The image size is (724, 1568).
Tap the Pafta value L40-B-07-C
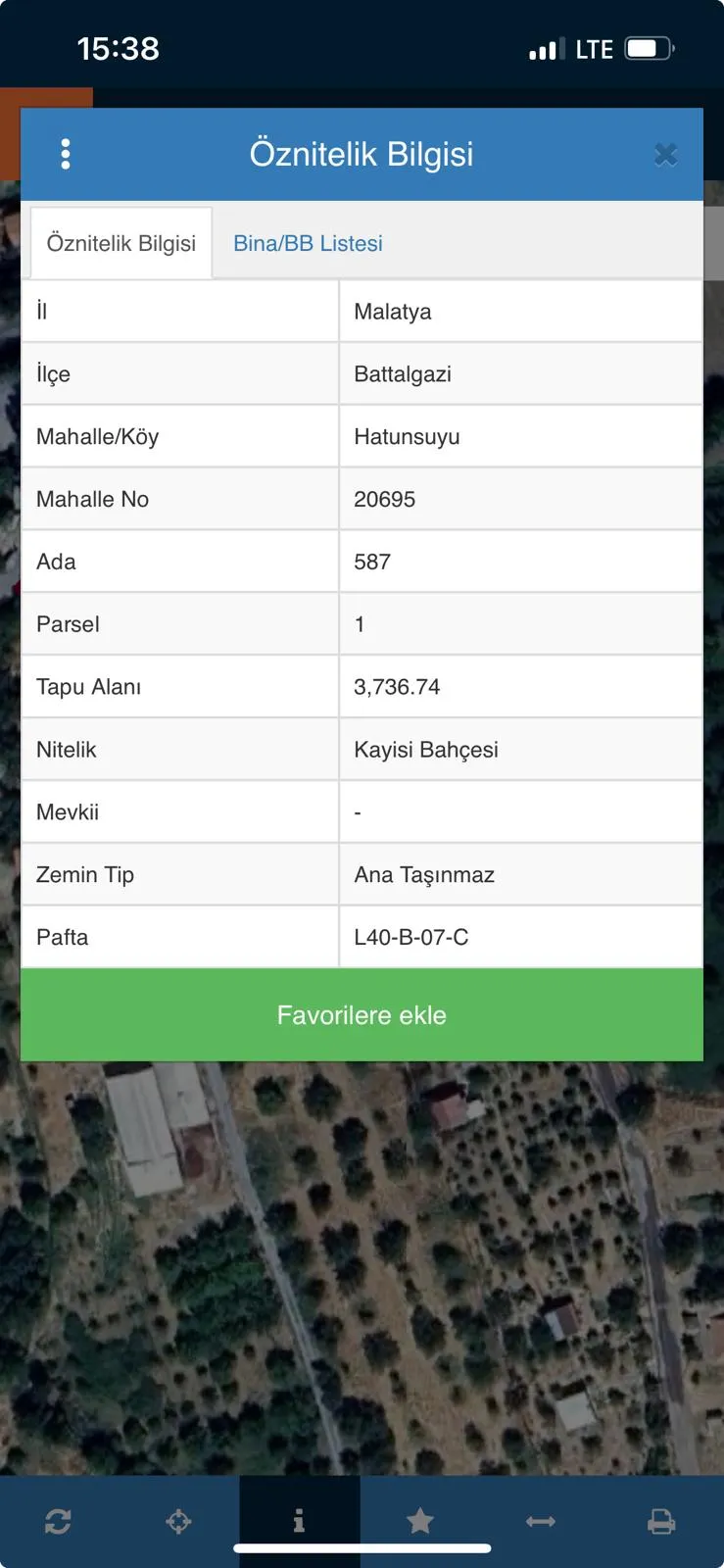click(x=411, y=938)
